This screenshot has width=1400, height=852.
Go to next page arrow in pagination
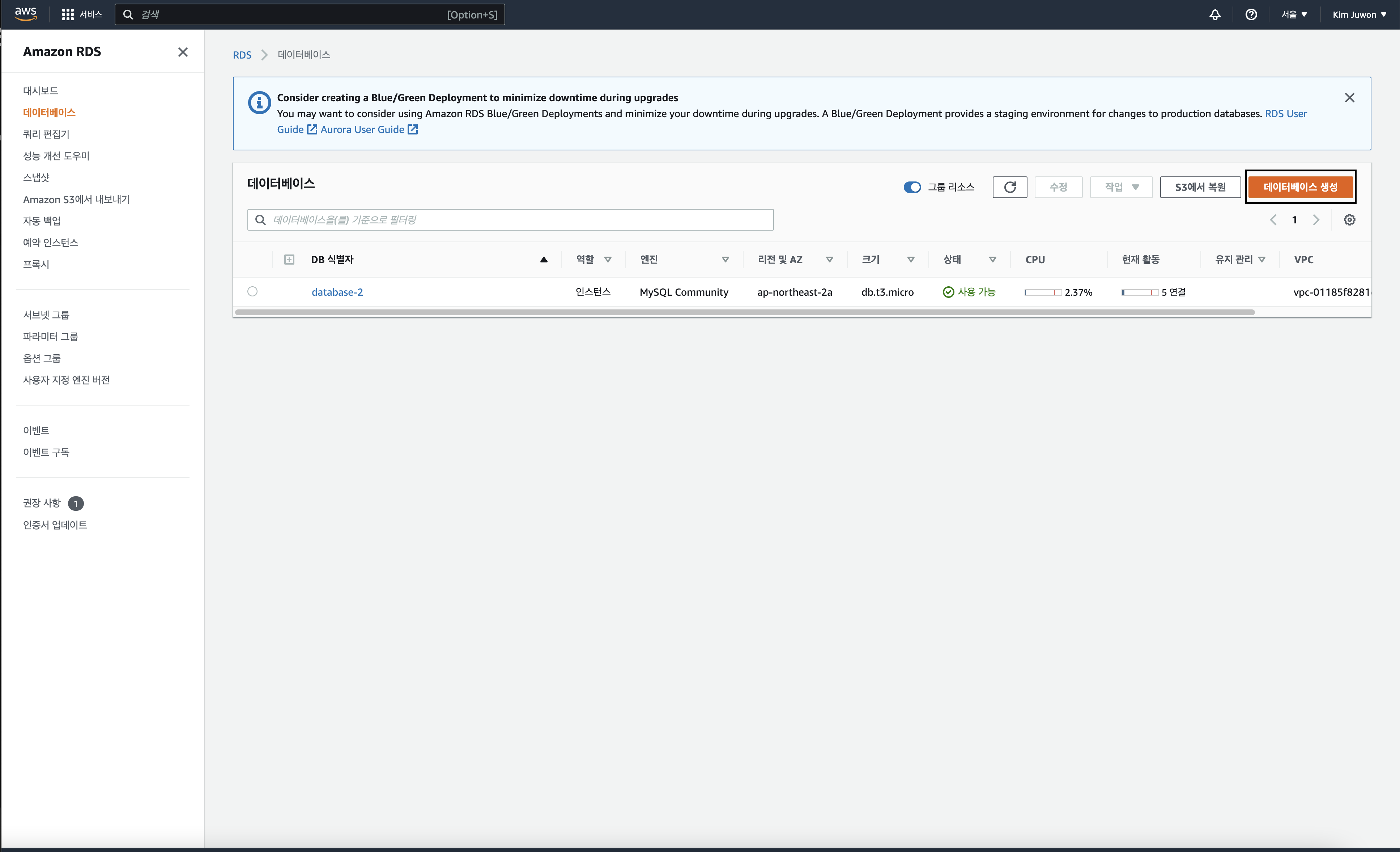coord(1316,220)
